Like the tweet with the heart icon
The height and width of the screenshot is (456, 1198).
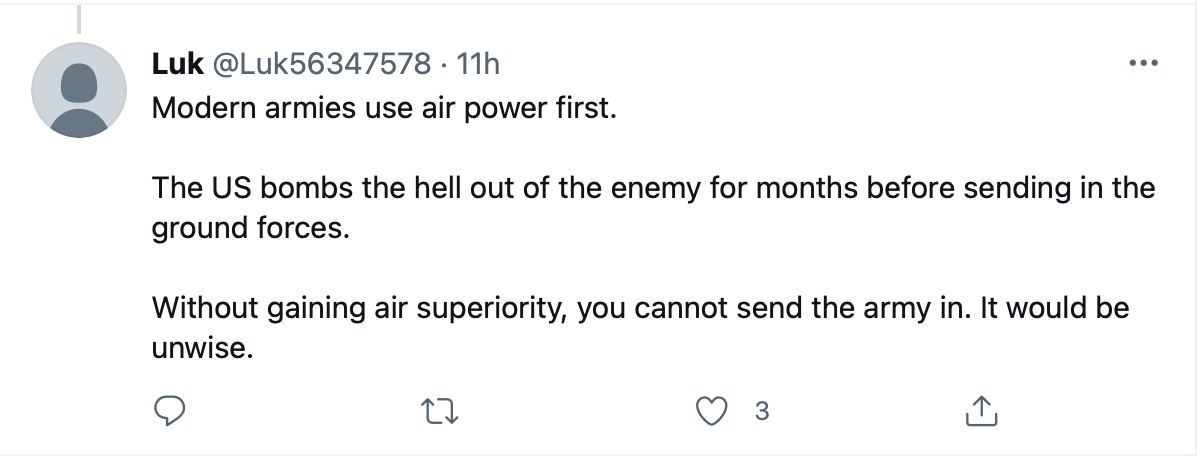711,409
